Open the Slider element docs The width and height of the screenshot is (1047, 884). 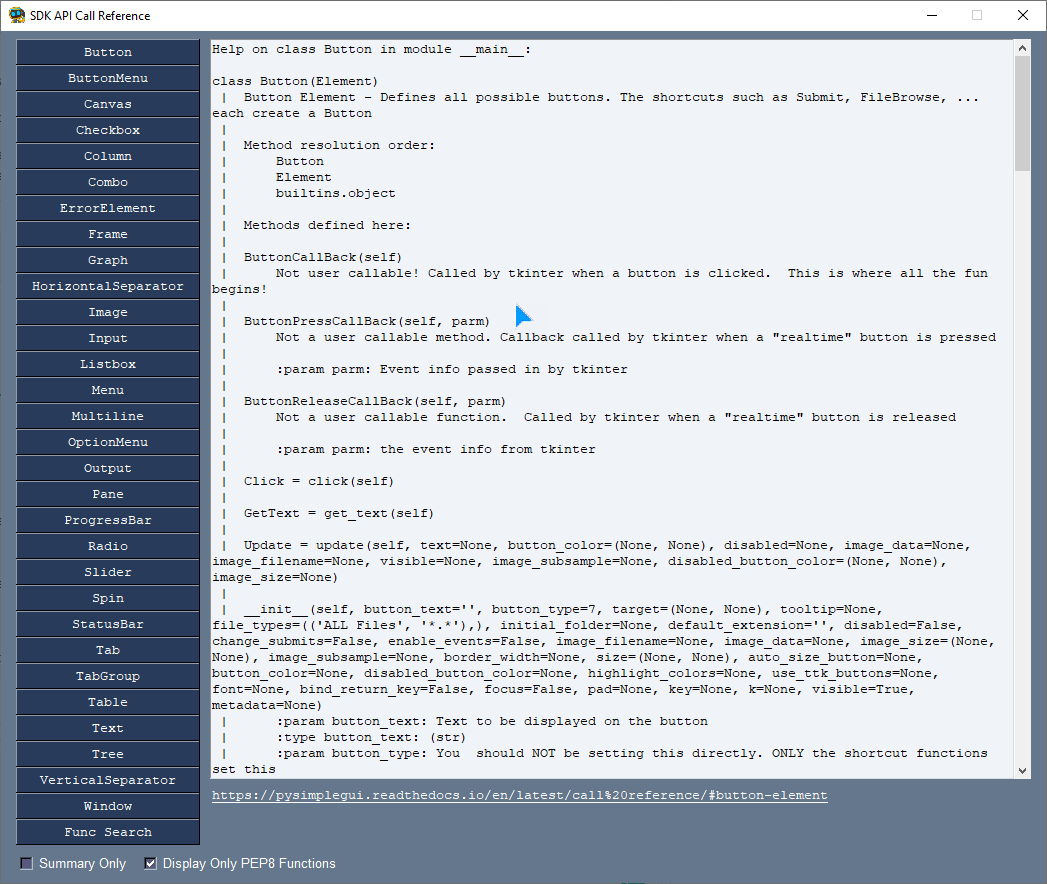point(107,572)
